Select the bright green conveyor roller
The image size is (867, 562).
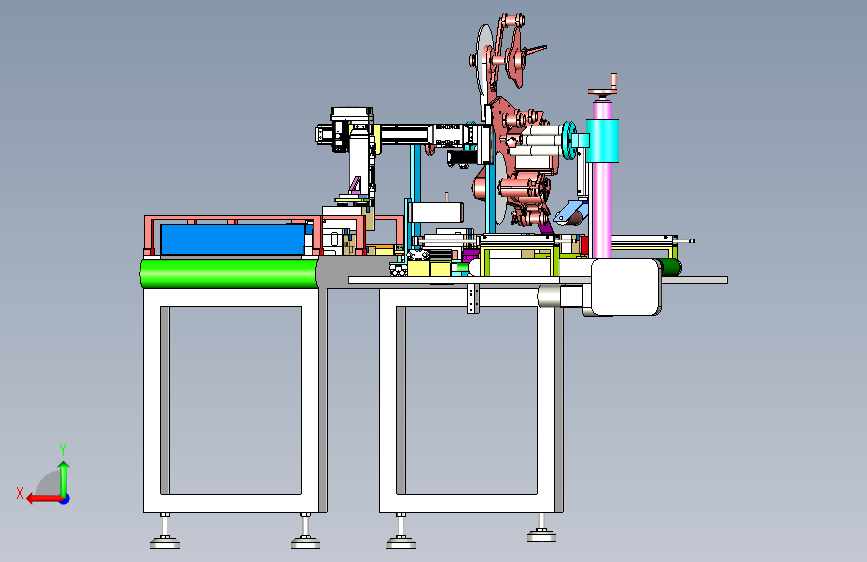click(x=229, y=274)
